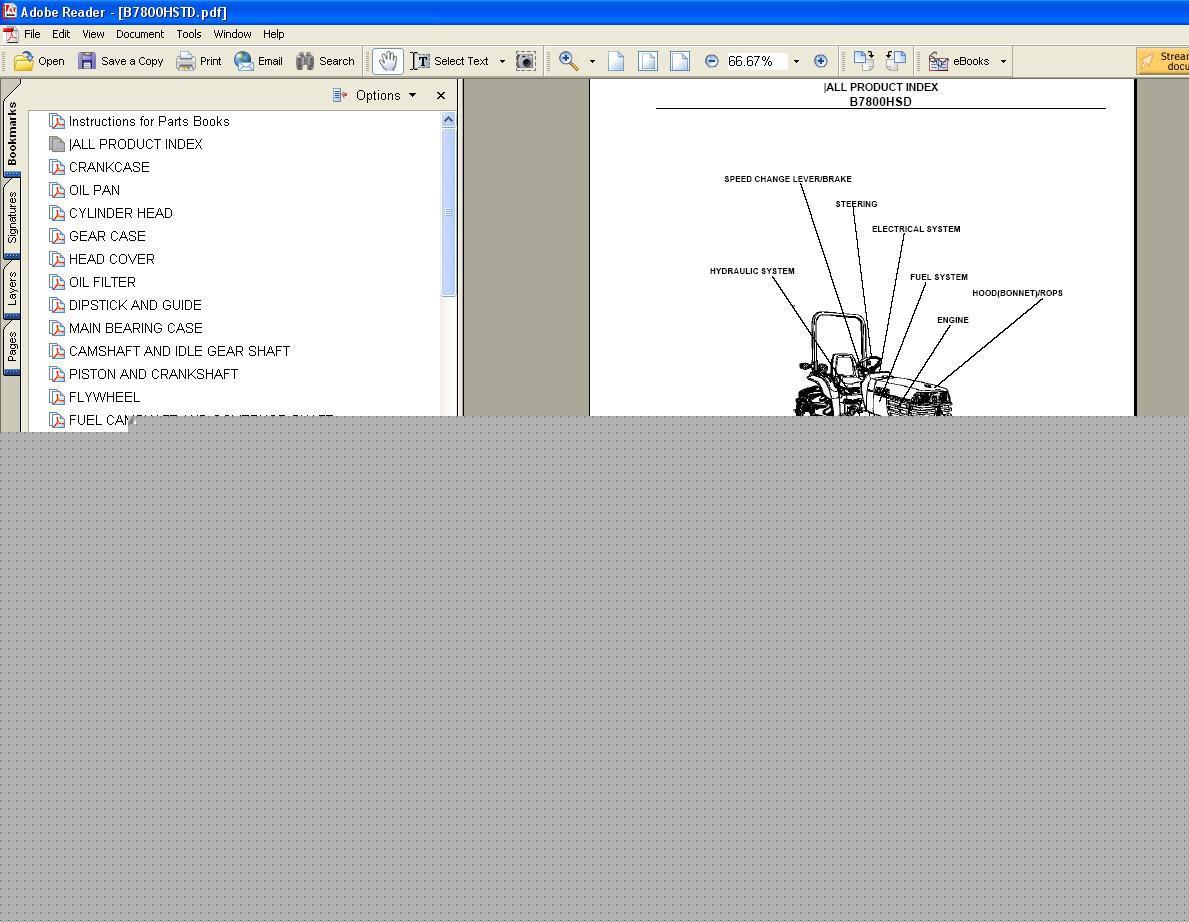Go to DIPSTICK AND GUIDE bookmark

point(135,305)
